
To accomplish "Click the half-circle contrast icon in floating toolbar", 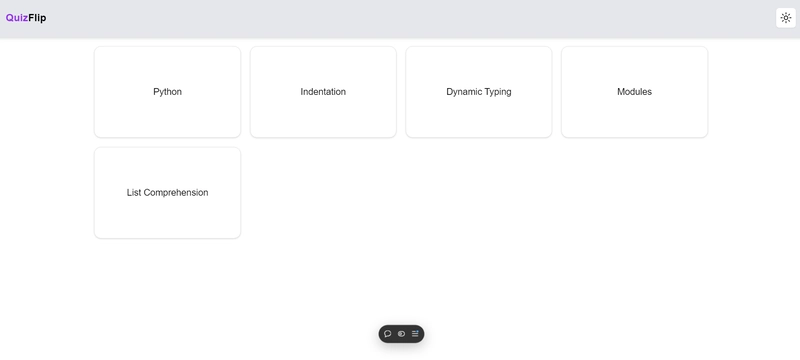I will tap(402, 334).
